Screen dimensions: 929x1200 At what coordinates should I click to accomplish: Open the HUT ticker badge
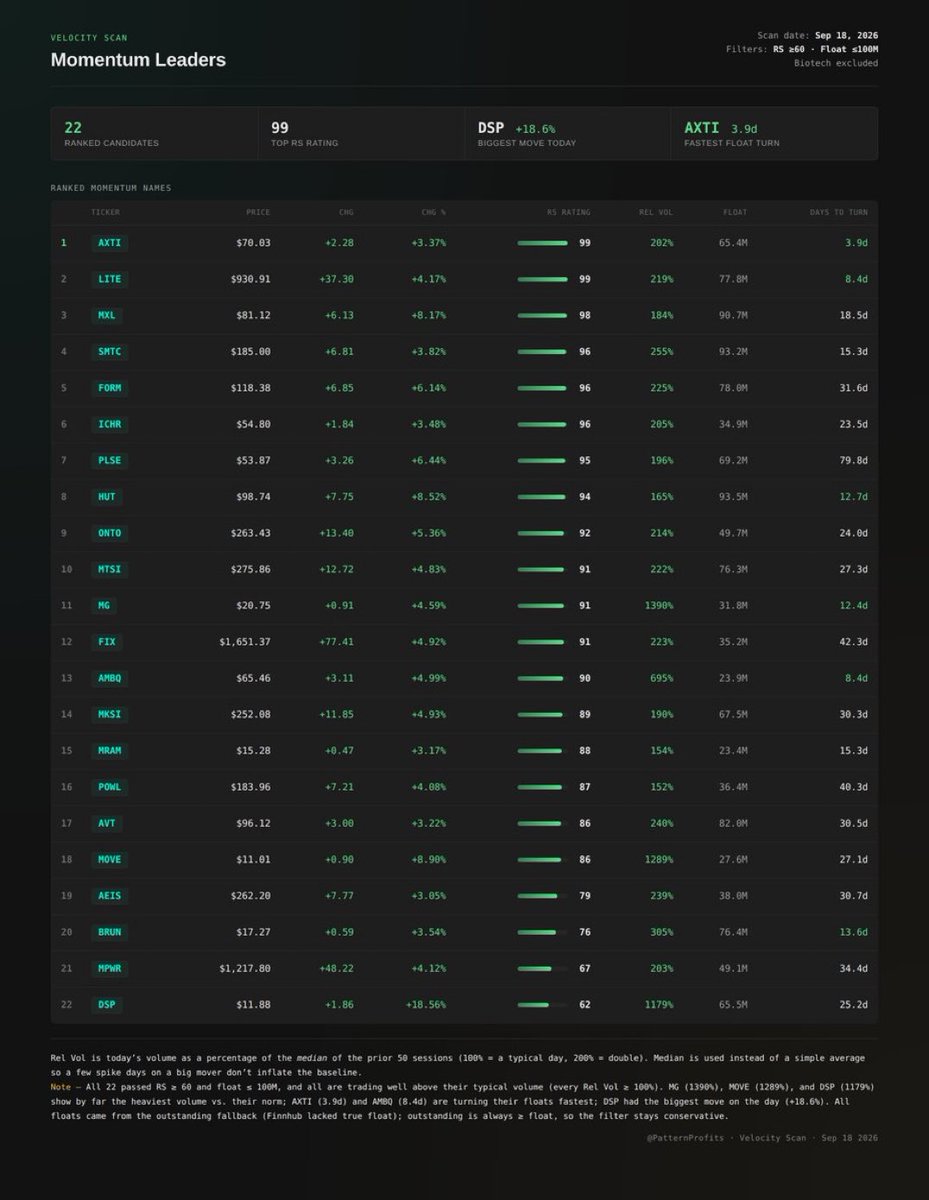tap(107, 497)
